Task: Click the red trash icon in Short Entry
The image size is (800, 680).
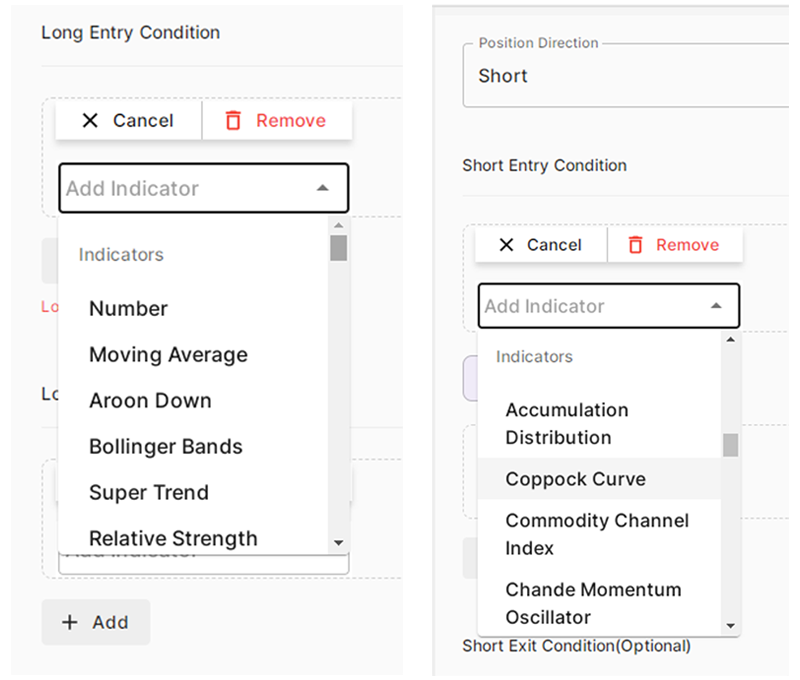Action: [635, 245]
